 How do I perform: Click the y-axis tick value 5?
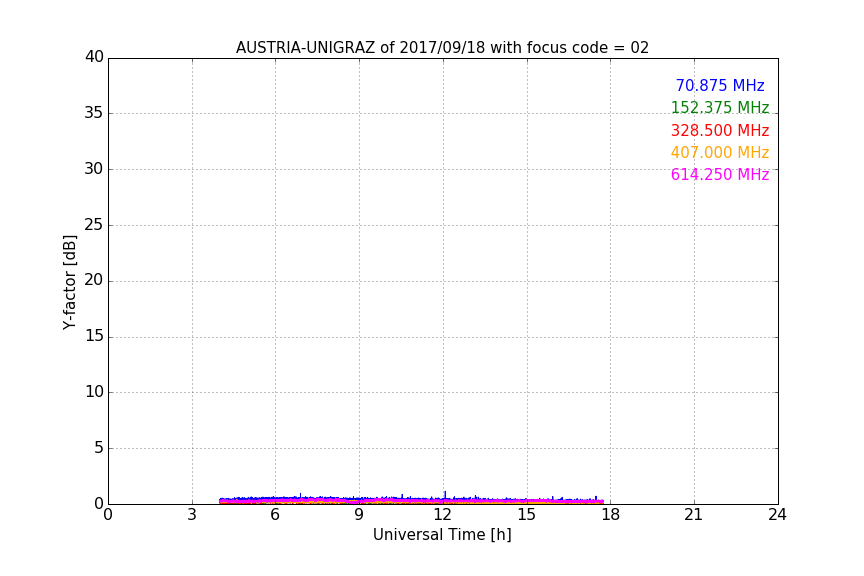(x=99, y=448)
